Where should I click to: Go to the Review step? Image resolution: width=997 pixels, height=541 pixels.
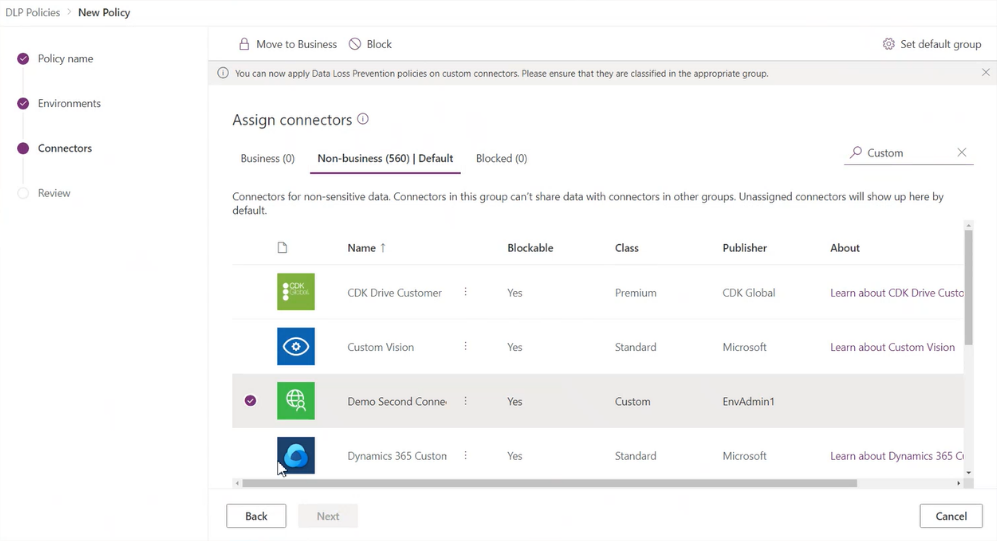[44, 193]
